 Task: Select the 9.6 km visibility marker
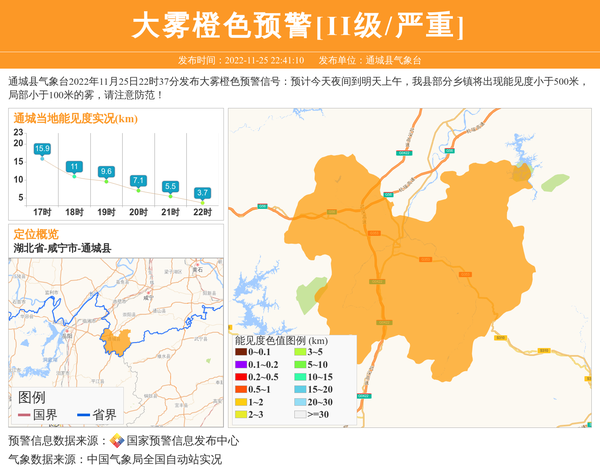point(106,172)
